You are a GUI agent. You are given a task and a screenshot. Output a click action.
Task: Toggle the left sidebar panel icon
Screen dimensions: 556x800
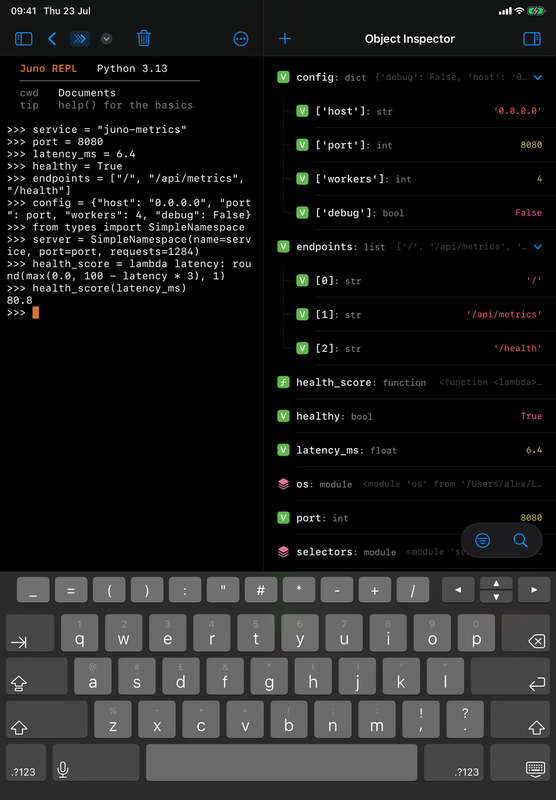(23, 39)
